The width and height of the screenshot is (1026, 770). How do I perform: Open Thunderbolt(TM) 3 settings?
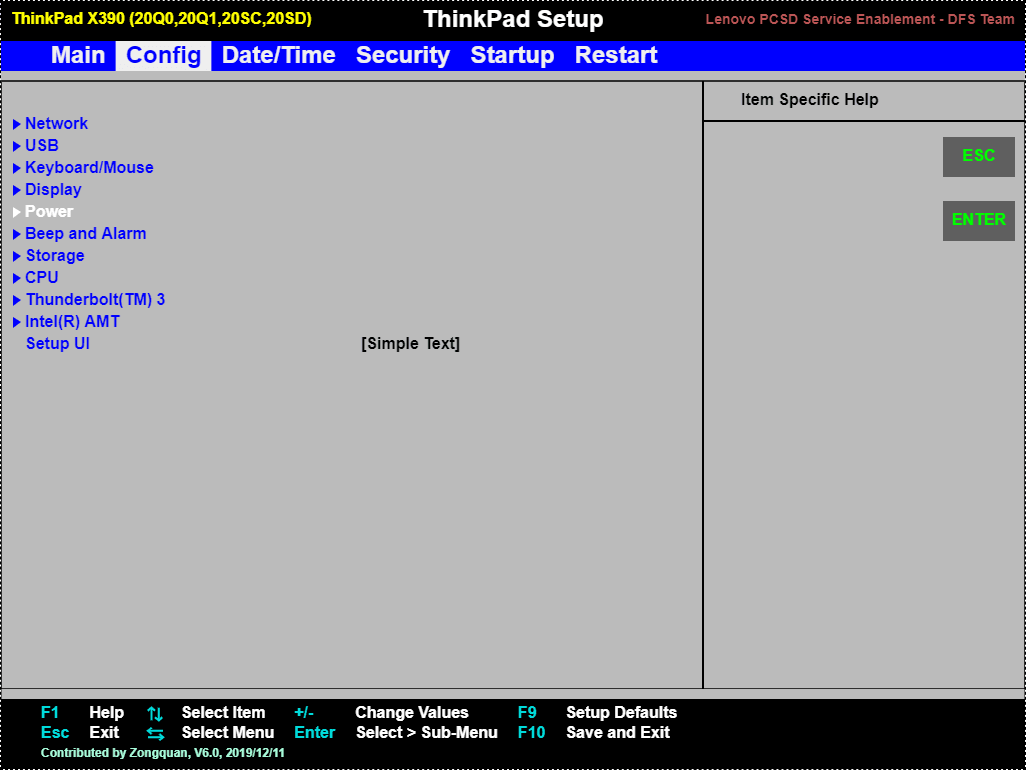click(x=96, y=300)
